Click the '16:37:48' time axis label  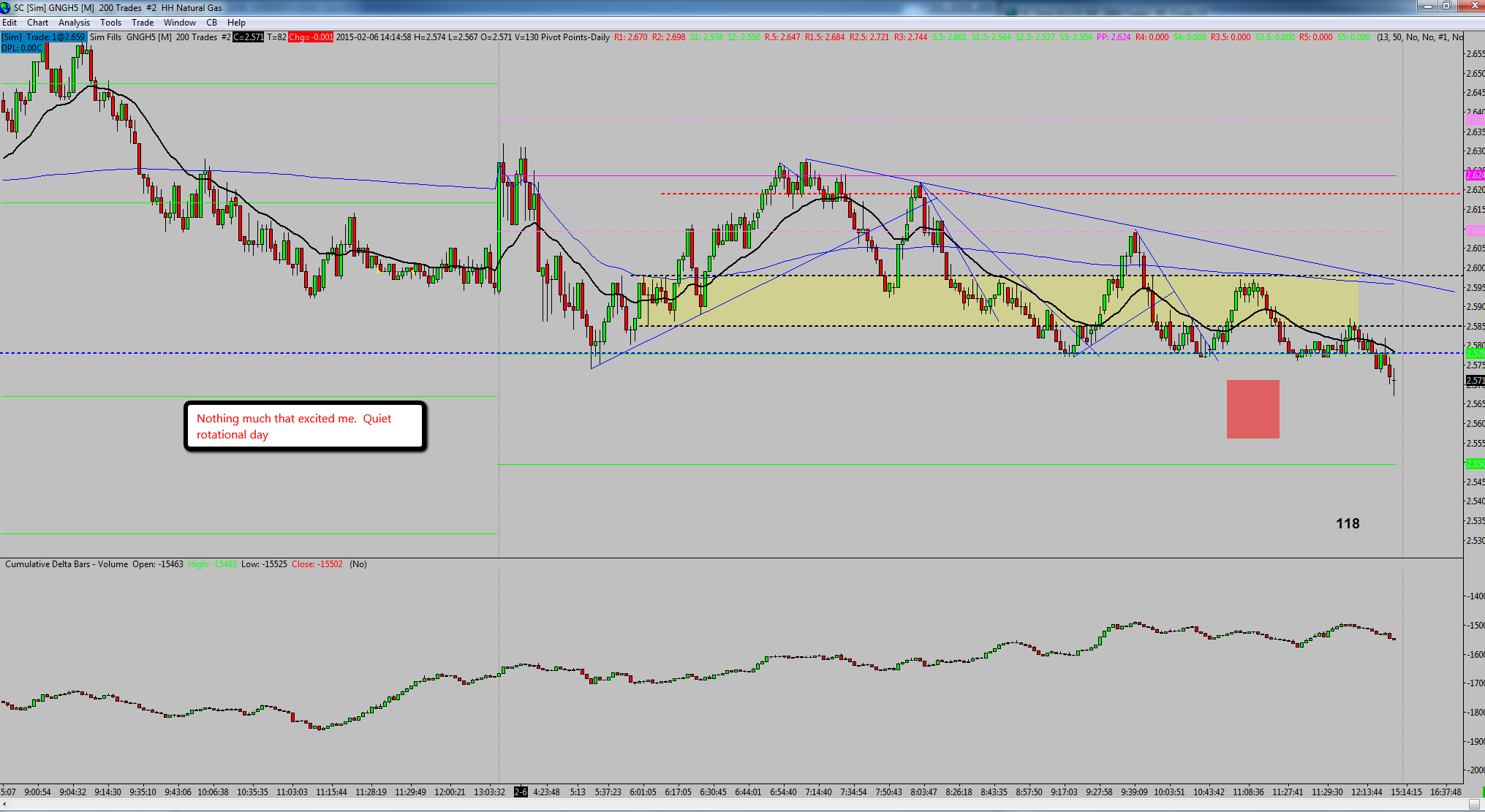1446,792
